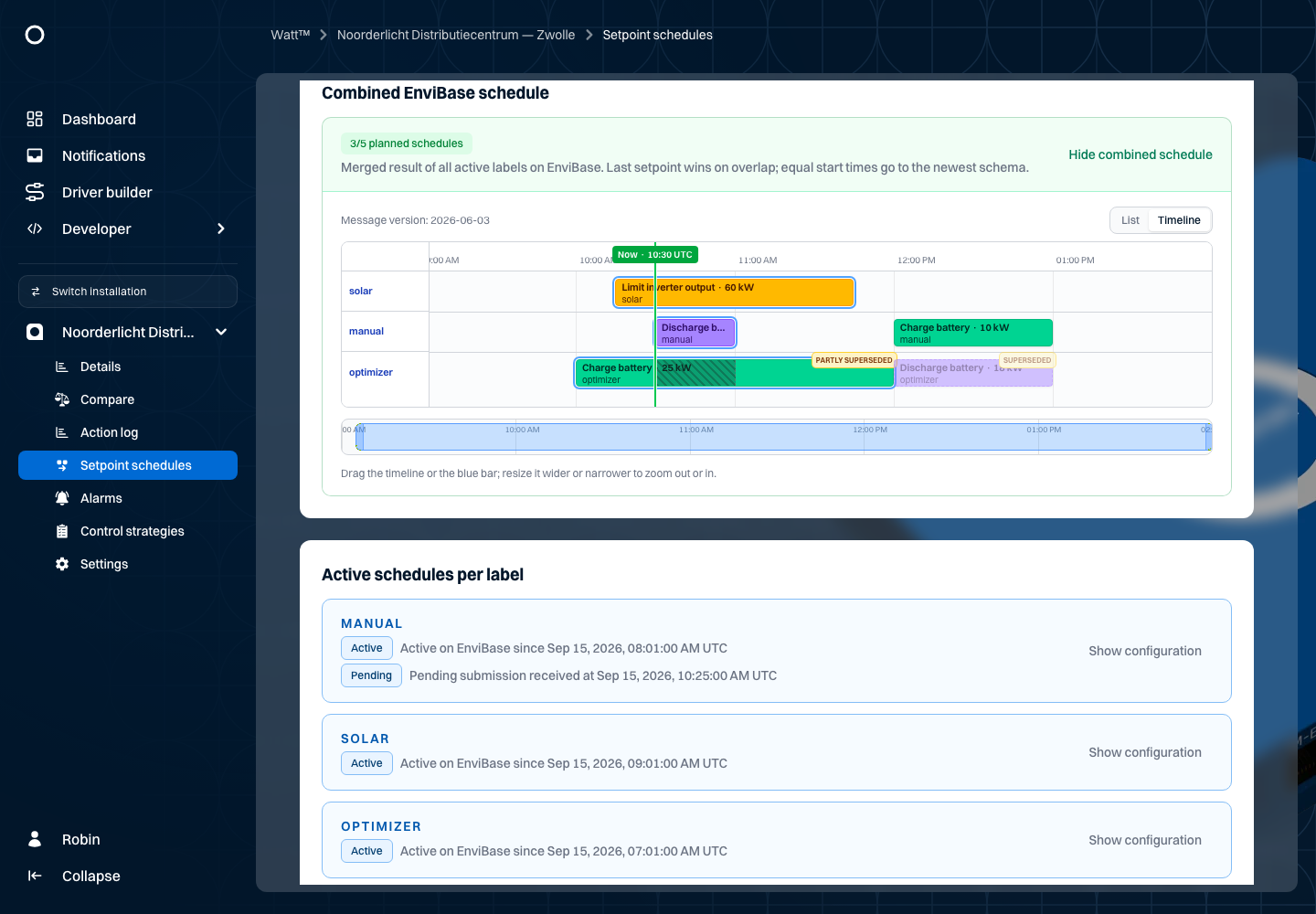
Task: Click Noorderlicht Distributiecentrum — Zwolle breadcrumb
Action: (456, 35)
